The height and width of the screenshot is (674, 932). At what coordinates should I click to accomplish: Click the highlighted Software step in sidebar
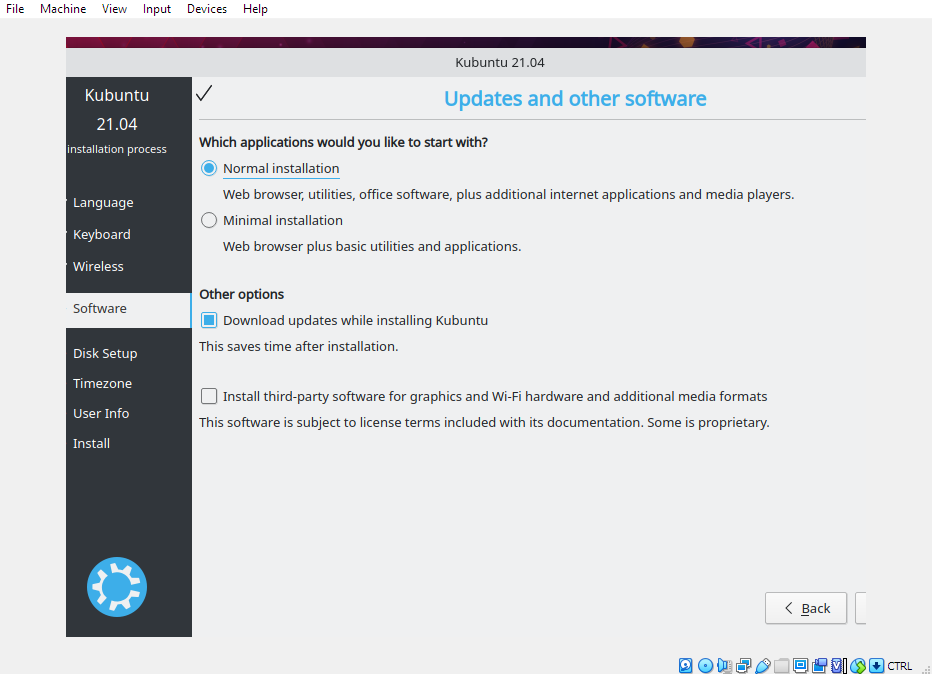click(128, 309)
